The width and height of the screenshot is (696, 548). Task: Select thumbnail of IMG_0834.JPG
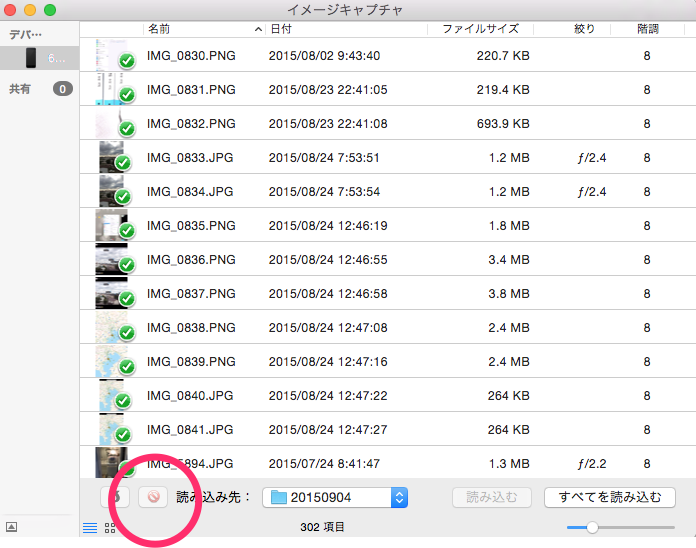112,191
